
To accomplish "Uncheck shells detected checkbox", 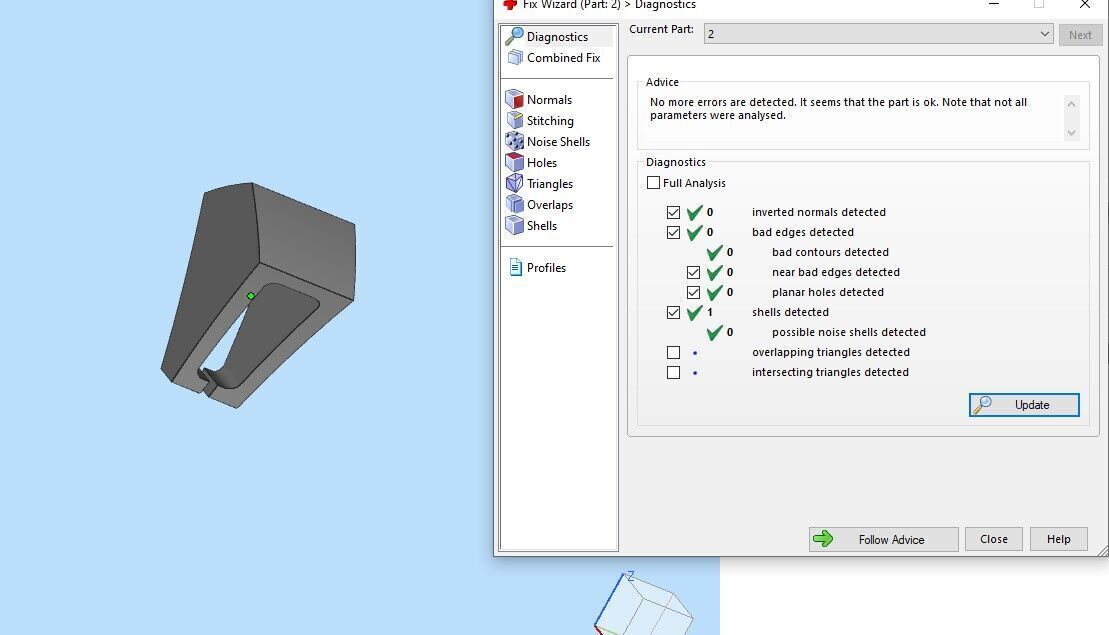I will pyautogui.click(x=673, y=312).
